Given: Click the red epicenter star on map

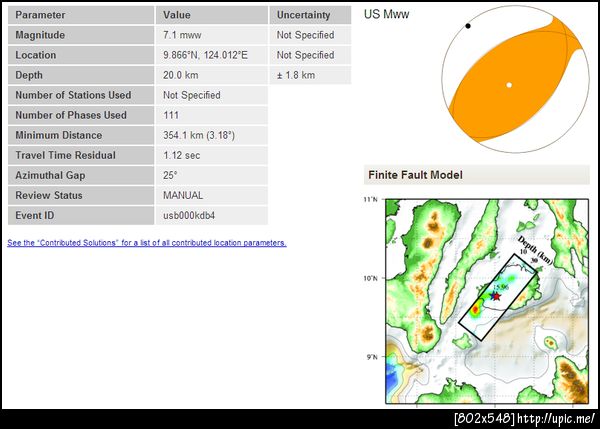Looking at the screenshot, I should pyautogui.click(x=496, y=297).
